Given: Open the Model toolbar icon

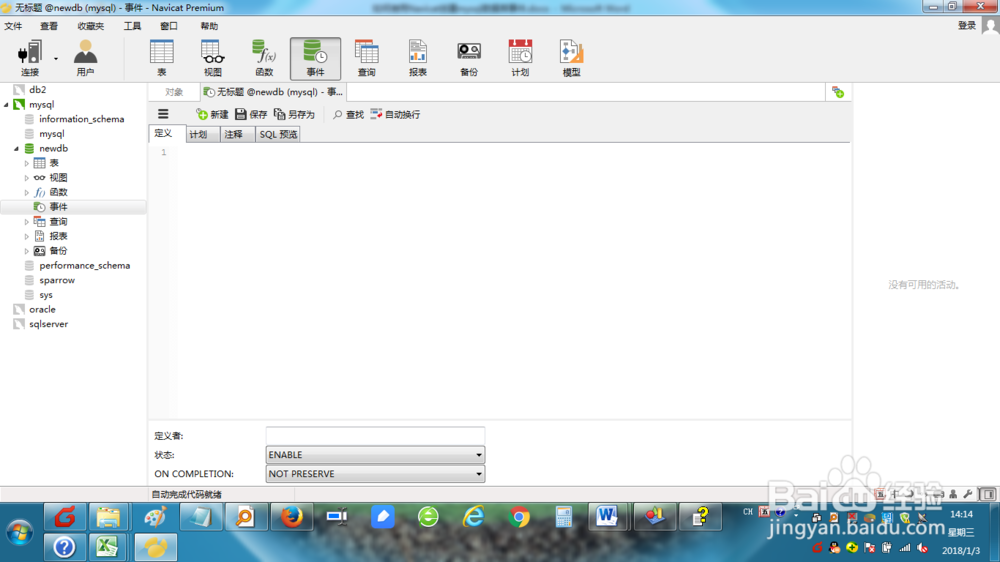Looking at the screenshot, I should click(x=571, y=58).
